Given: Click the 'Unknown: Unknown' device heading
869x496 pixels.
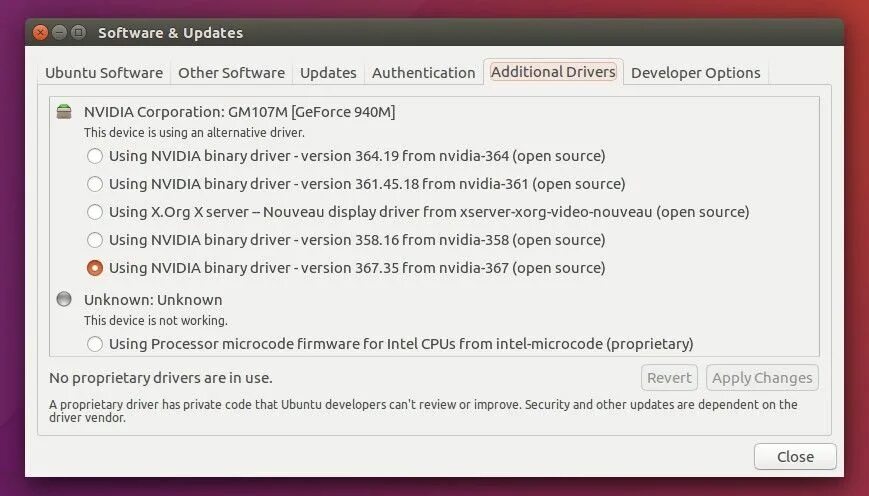Looking at the screenshot, I should click(x=153, y=300).
